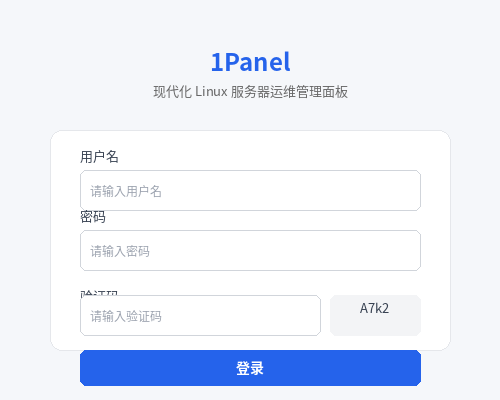The image size is (500, 400).
Task: Click the word Linux in the subtitle
Action: (211, 92)
